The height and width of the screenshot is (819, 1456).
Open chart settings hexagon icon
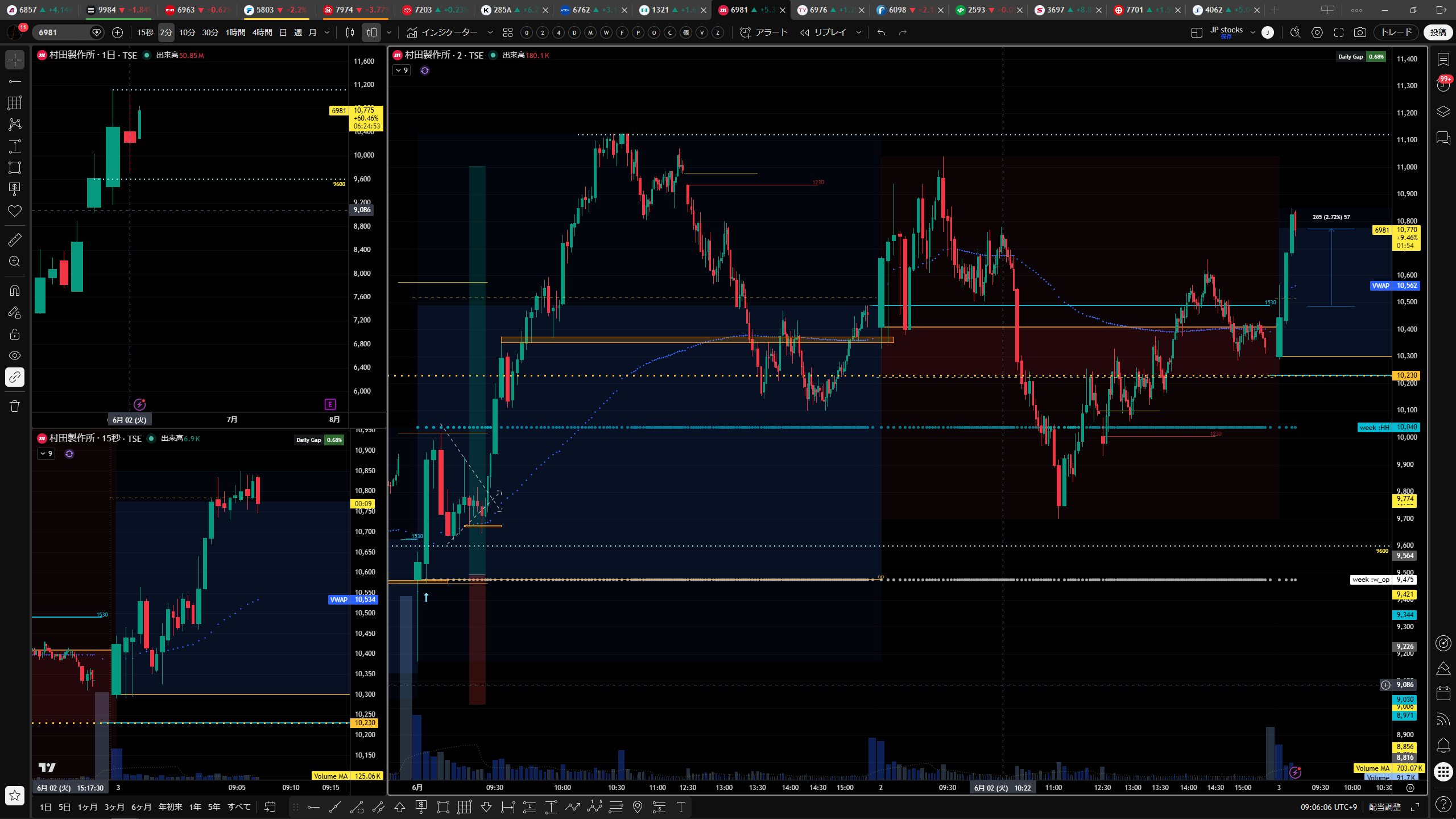click(x=1317, y=32)
